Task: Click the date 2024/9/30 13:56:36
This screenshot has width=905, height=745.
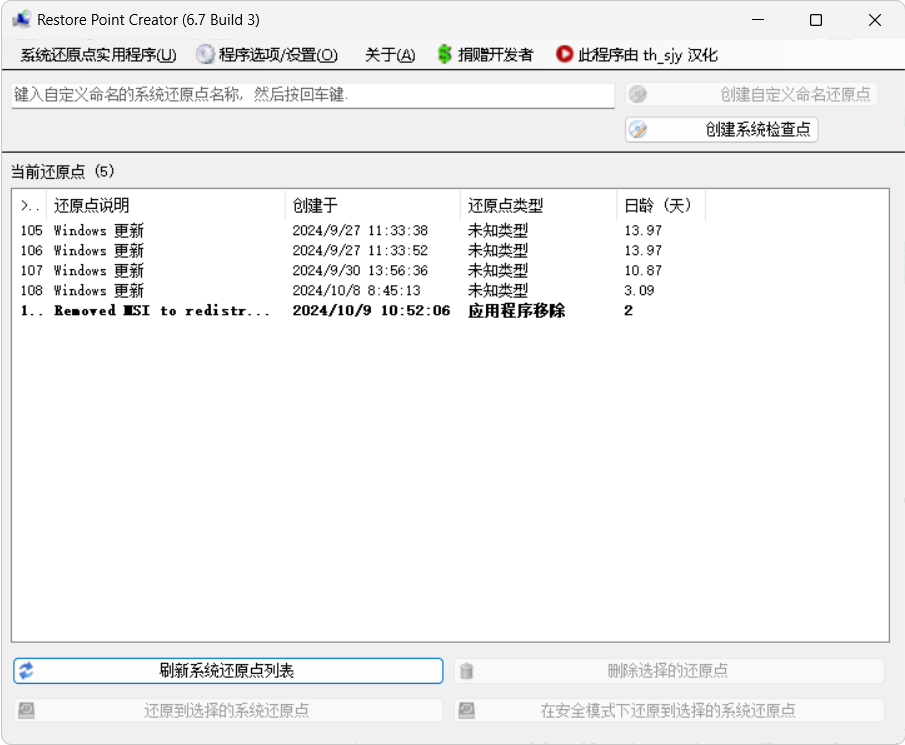Action: coord(360,270)
